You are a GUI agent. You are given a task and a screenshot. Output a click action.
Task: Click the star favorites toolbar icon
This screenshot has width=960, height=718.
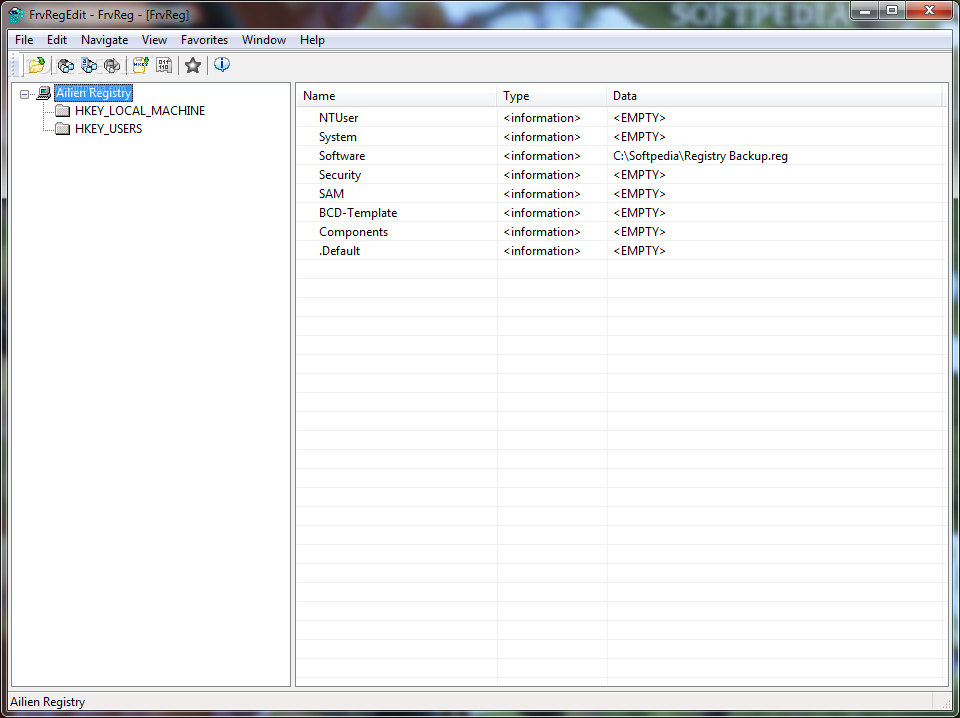pos(193,65)
